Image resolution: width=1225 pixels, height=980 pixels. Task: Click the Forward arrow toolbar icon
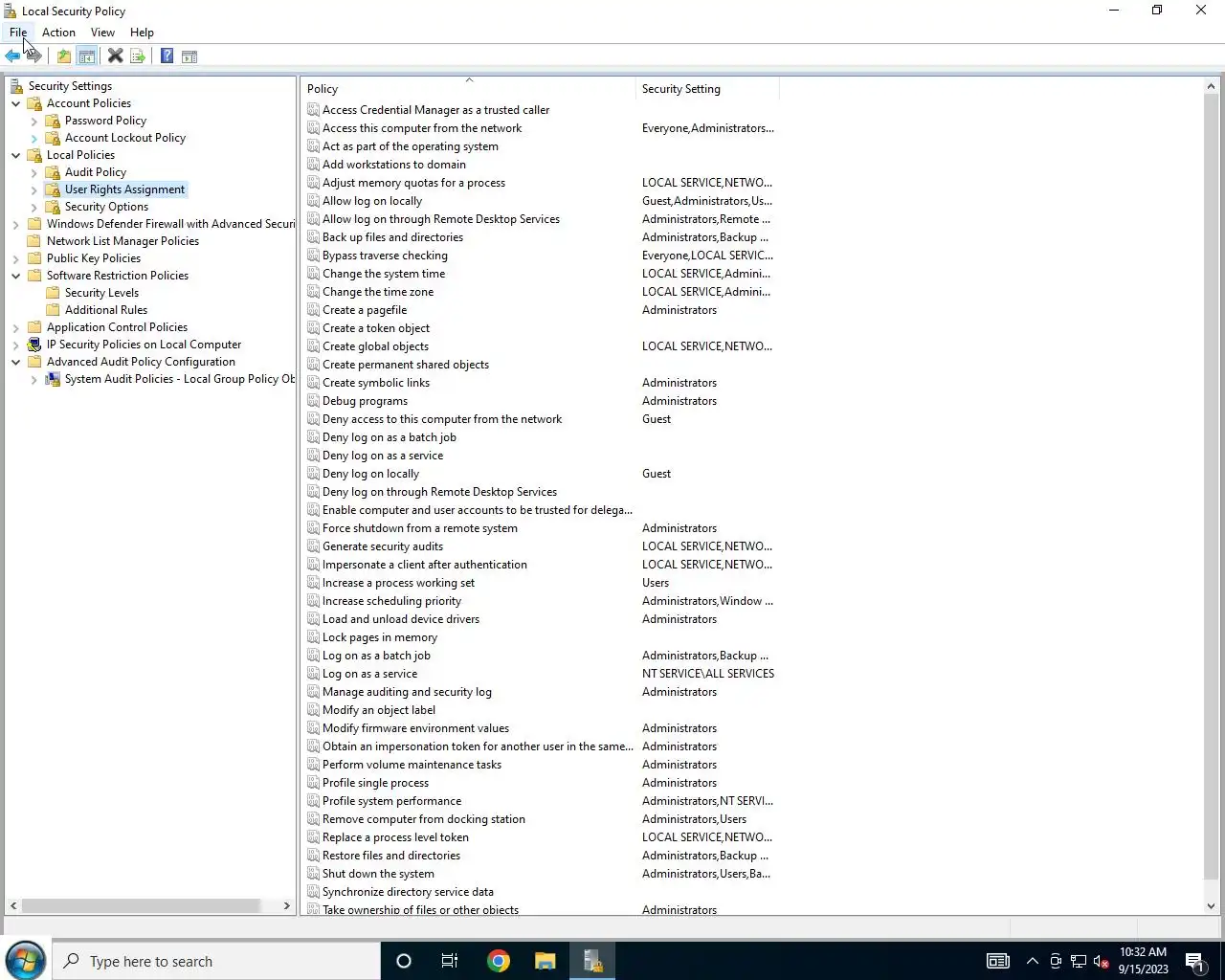click(33, 56)
